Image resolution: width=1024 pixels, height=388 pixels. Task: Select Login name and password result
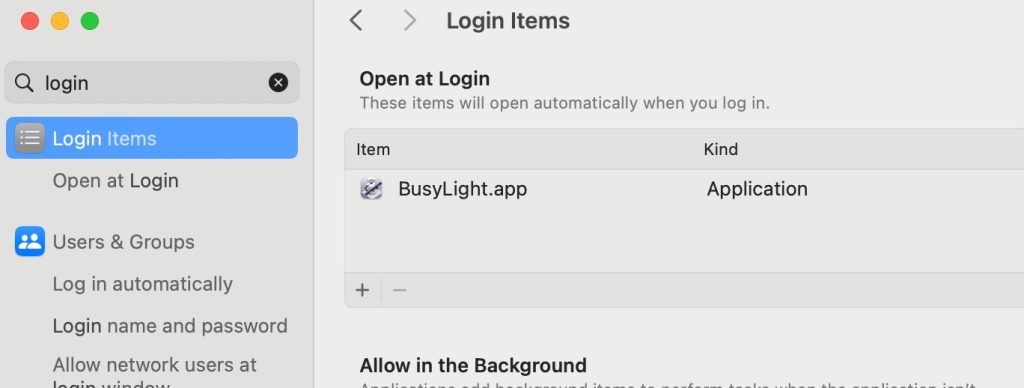170,326
